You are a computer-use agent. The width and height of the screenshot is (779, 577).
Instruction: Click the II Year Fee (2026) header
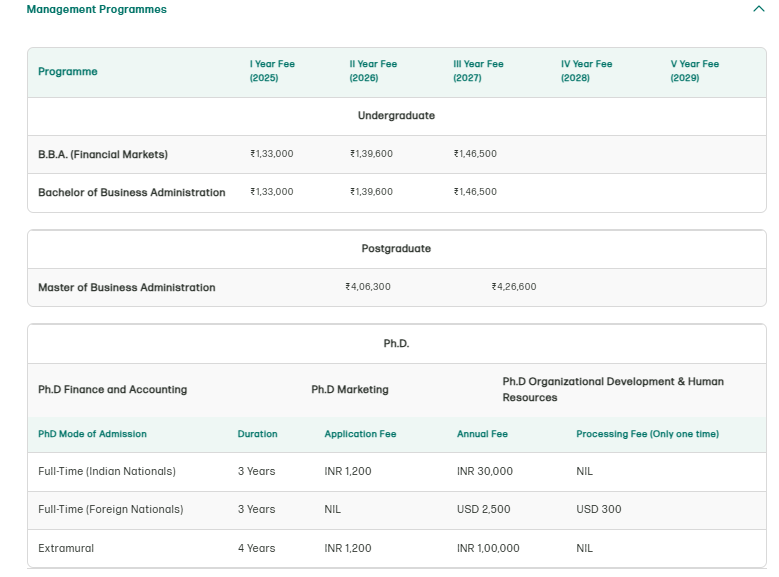[373, 71]
